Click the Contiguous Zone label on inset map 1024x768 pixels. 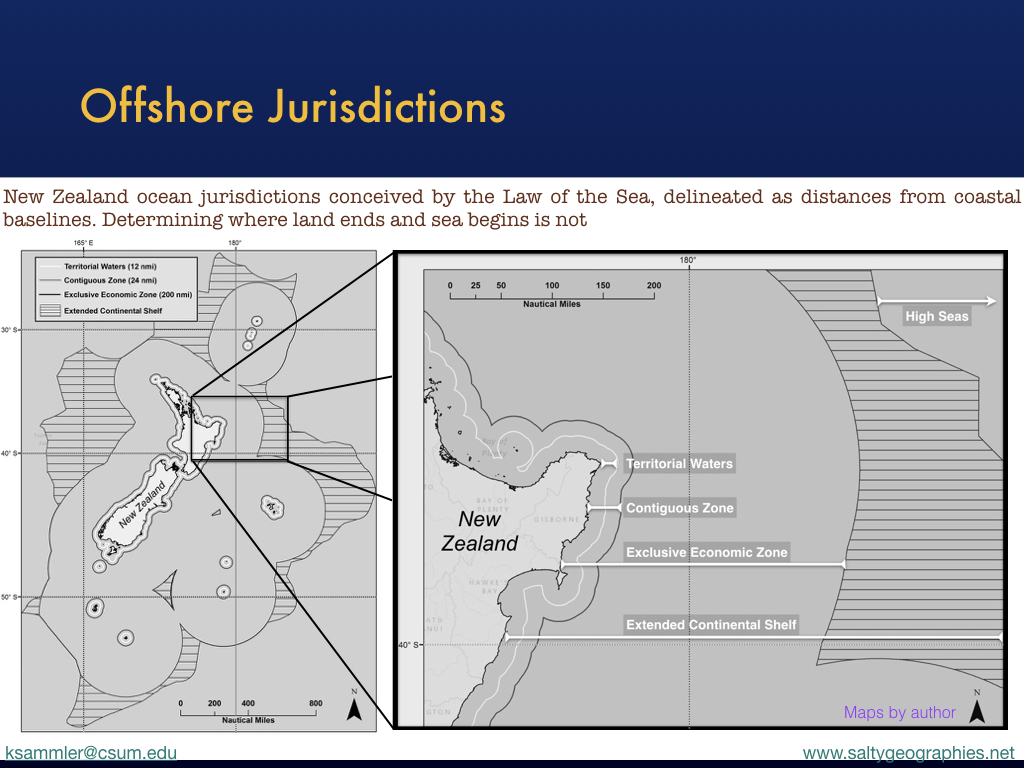[x=679, y=508]
